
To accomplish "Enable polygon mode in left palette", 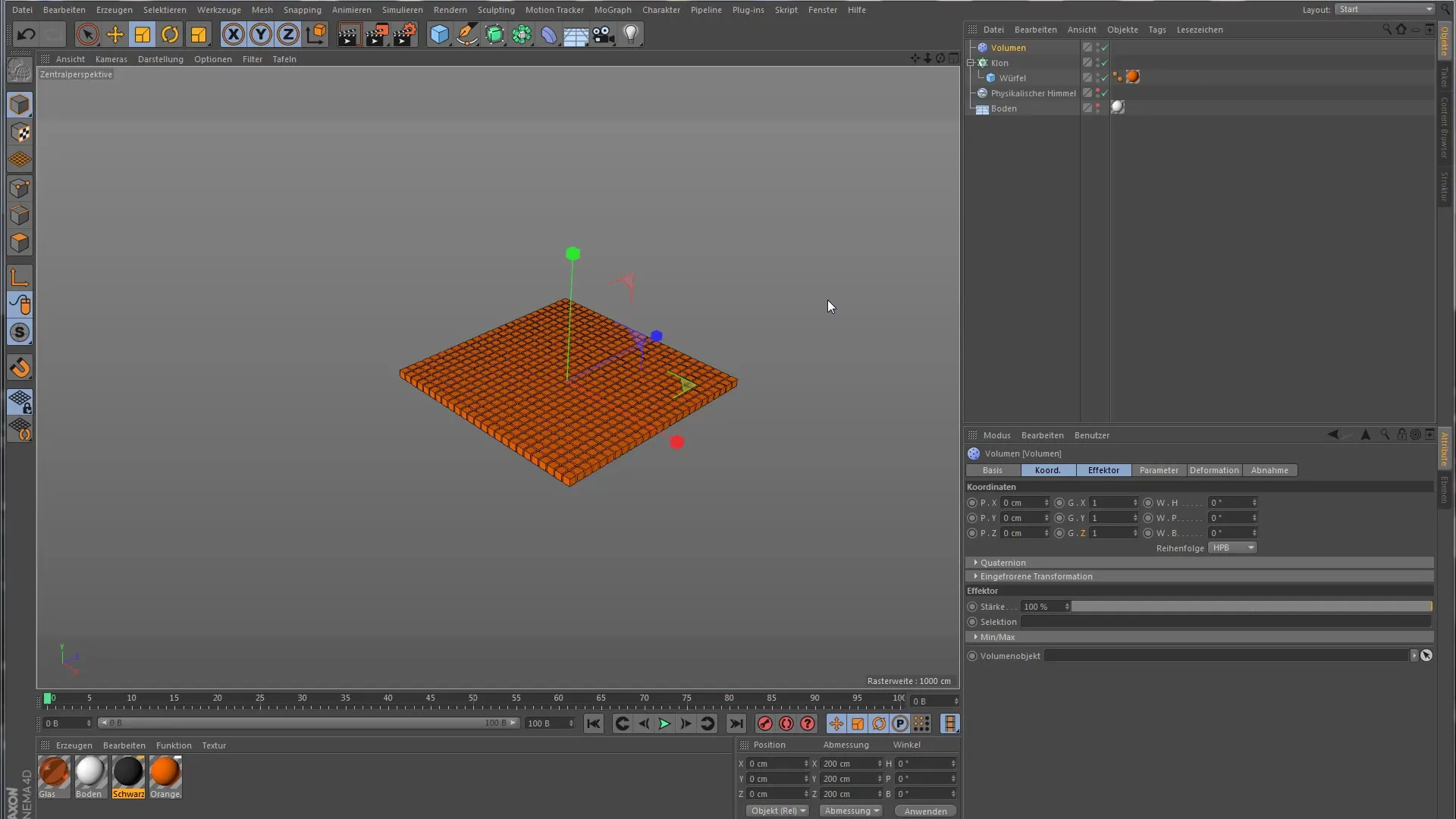I will point(20,243).
